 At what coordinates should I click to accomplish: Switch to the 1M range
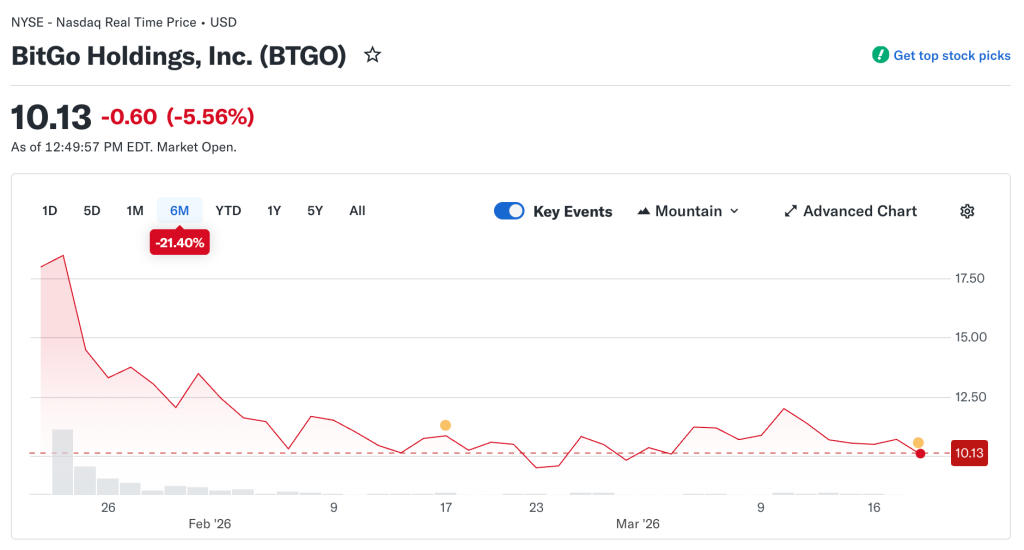point(135,211)
